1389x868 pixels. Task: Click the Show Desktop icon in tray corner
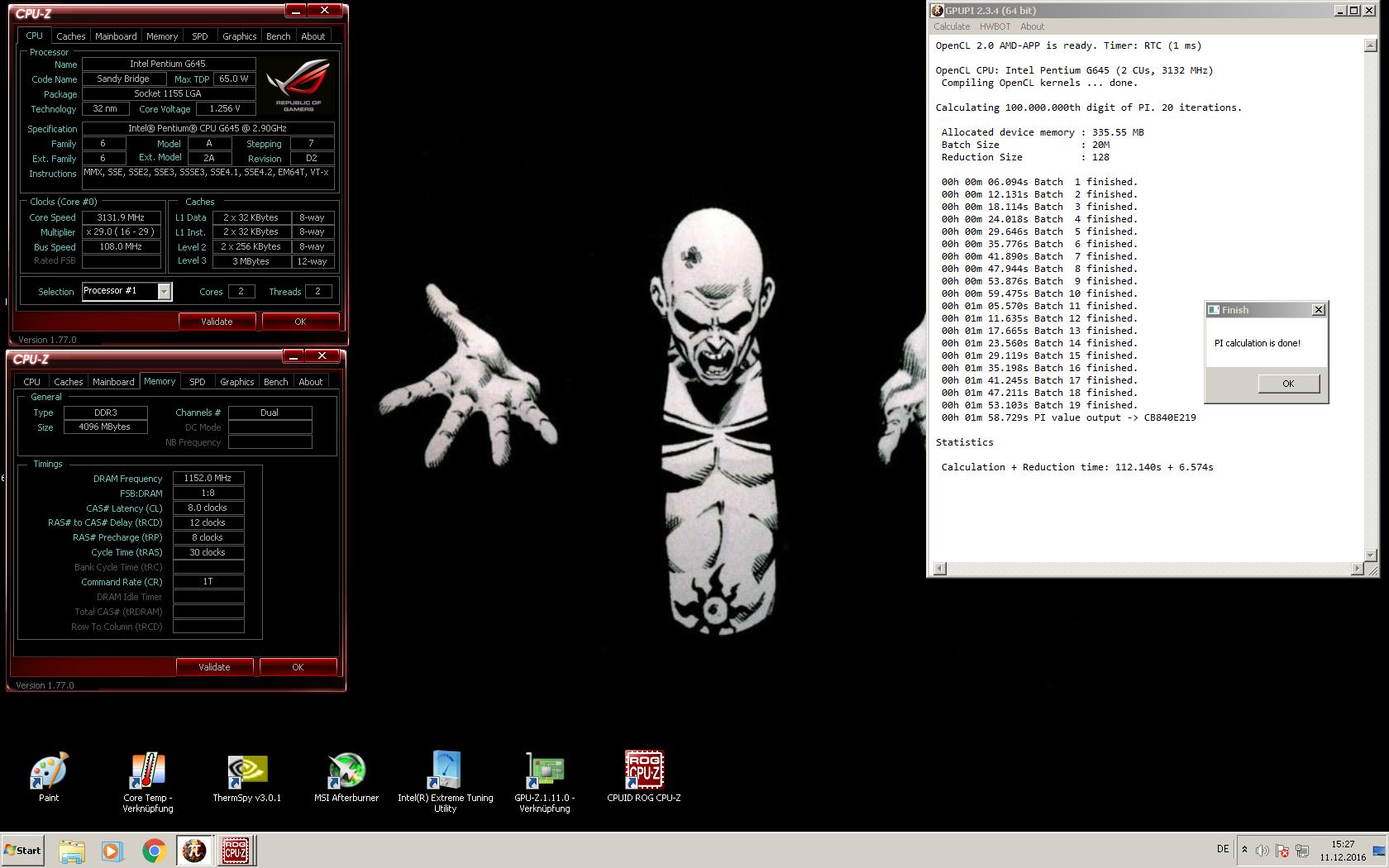point(1379,851)
